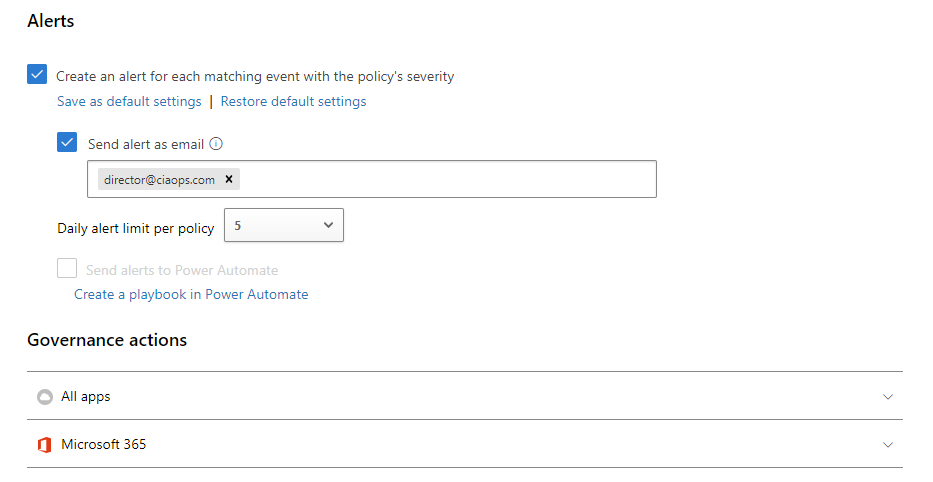This screenshot has height=482, width=933.
Task: Click the Daily alert limit per policy label
Action: pos(135,228)
